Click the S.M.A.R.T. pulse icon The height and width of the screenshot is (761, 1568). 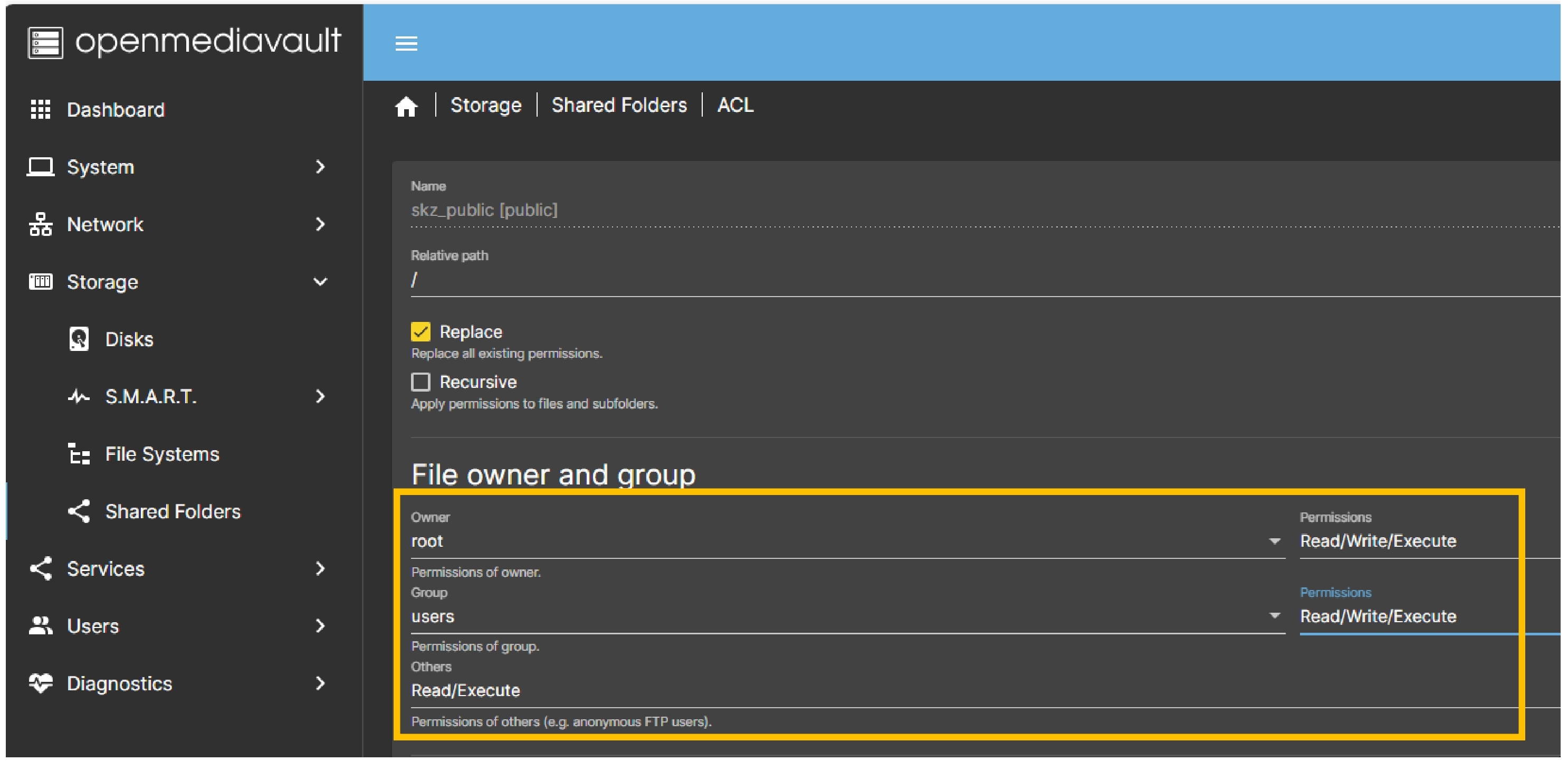[x=79, y=397]
